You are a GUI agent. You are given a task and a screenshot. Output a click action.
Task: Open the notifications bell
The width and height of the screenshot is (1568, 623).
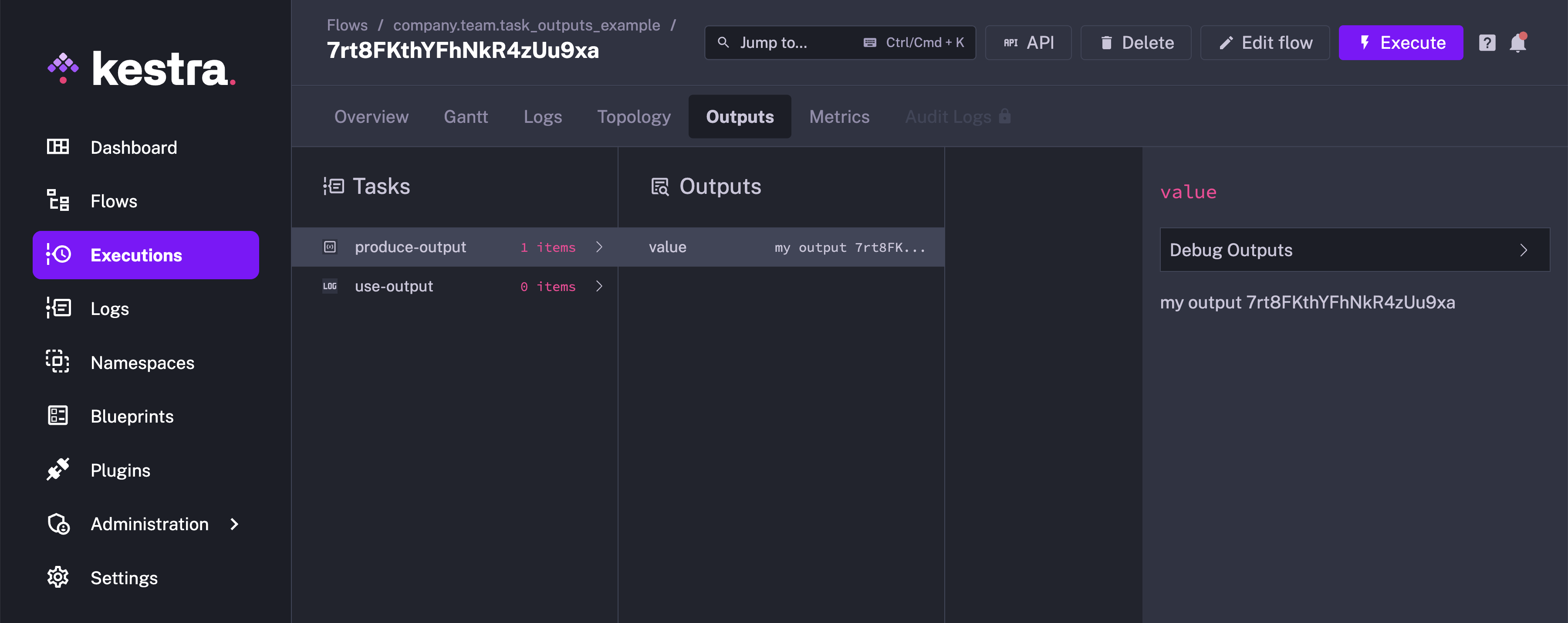click(x=1518, y=43)
